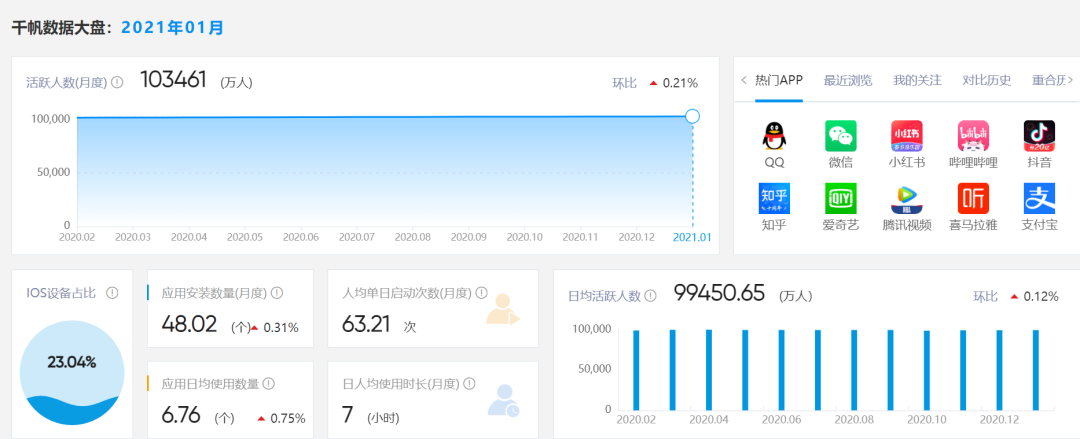Switch to the 最近浏览 tab

[847, 81]
